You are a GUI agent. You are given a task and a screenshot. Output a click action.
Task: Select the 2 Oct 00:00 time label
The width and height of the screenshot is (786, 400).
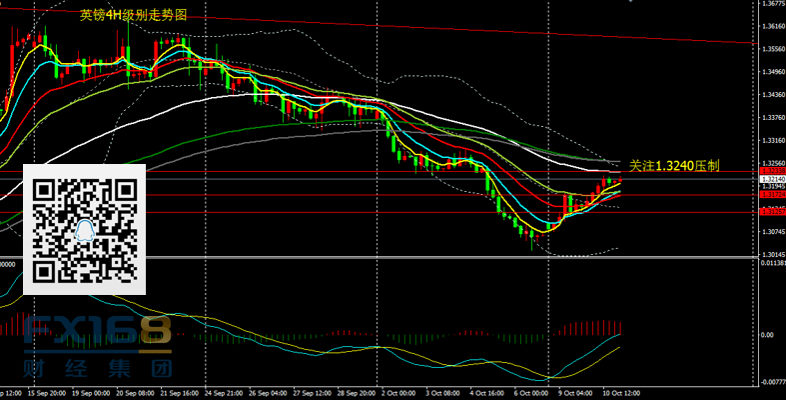click(400, 394)
